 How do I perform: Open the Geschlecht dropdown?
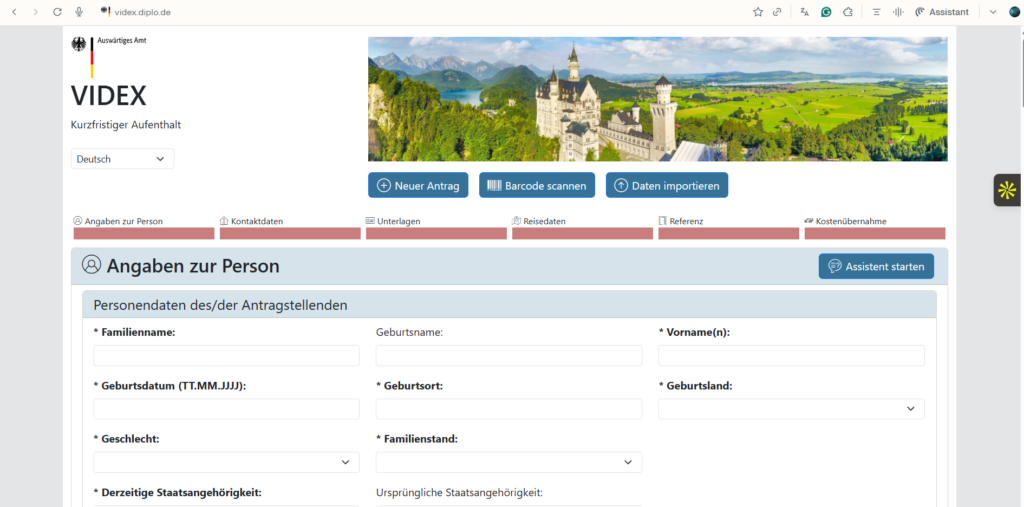[x=226, y=462]
